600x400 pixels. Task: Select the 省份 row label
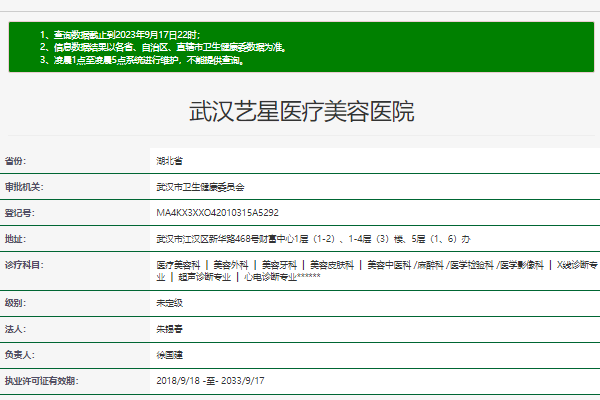click(x=16, y=161)
